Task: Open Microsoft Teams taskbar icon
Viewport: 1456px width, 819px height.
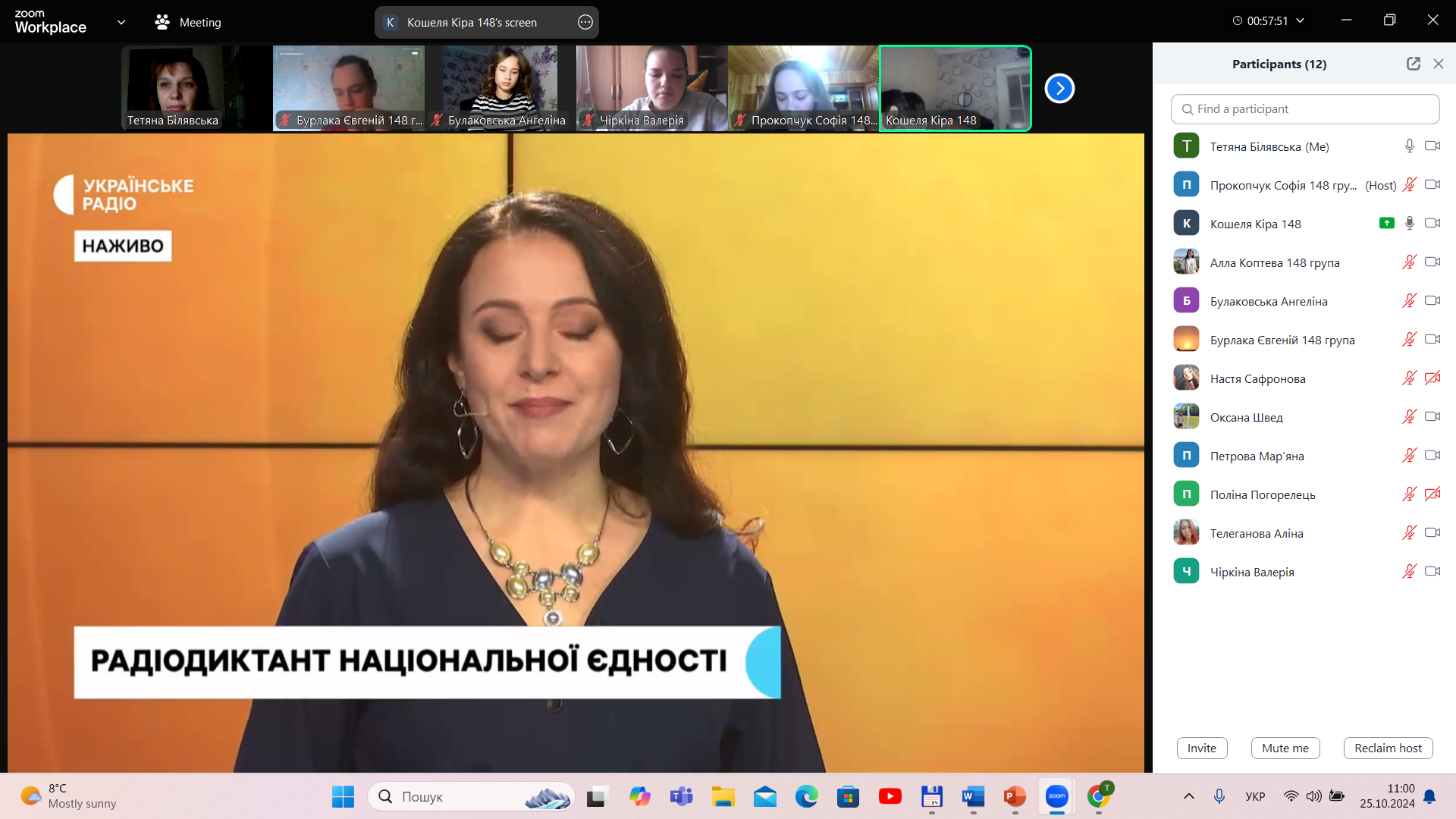Action: [681, 796]
